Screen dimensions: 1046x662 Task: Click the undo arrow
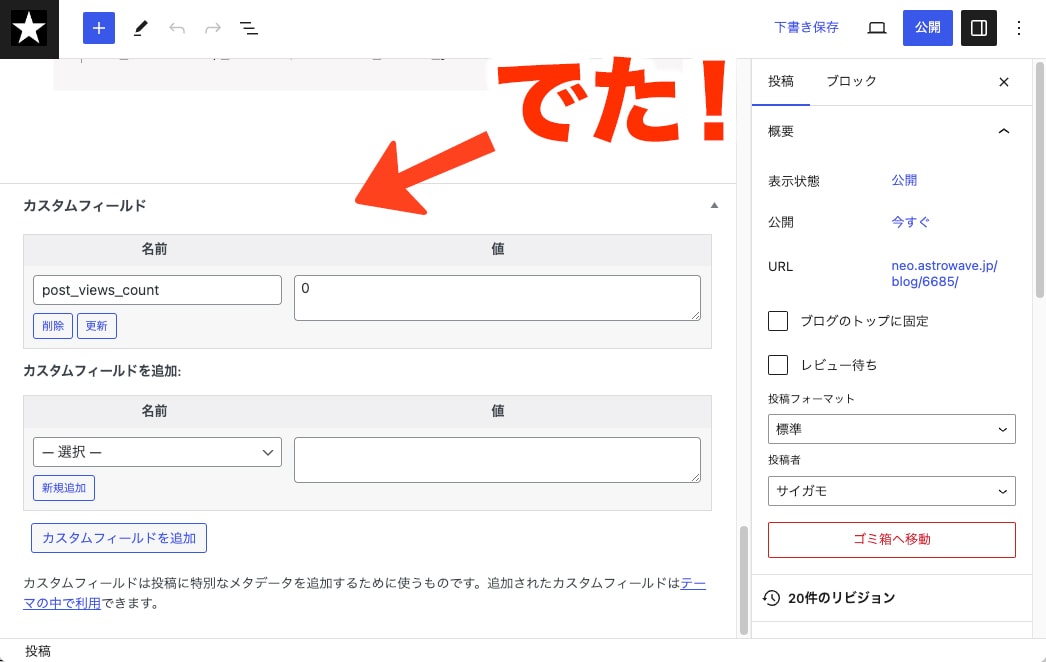[177, 28]
